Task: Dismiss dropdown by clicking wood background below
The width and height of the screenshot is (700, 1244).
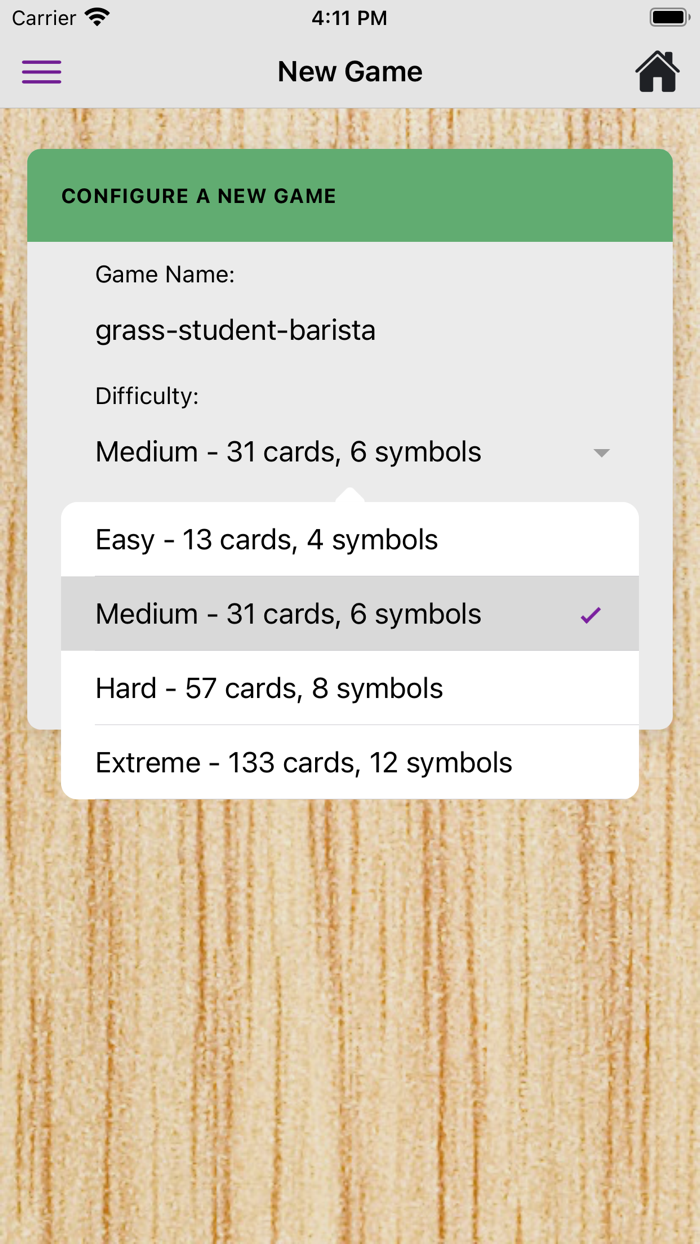Action: point(350,1000)
